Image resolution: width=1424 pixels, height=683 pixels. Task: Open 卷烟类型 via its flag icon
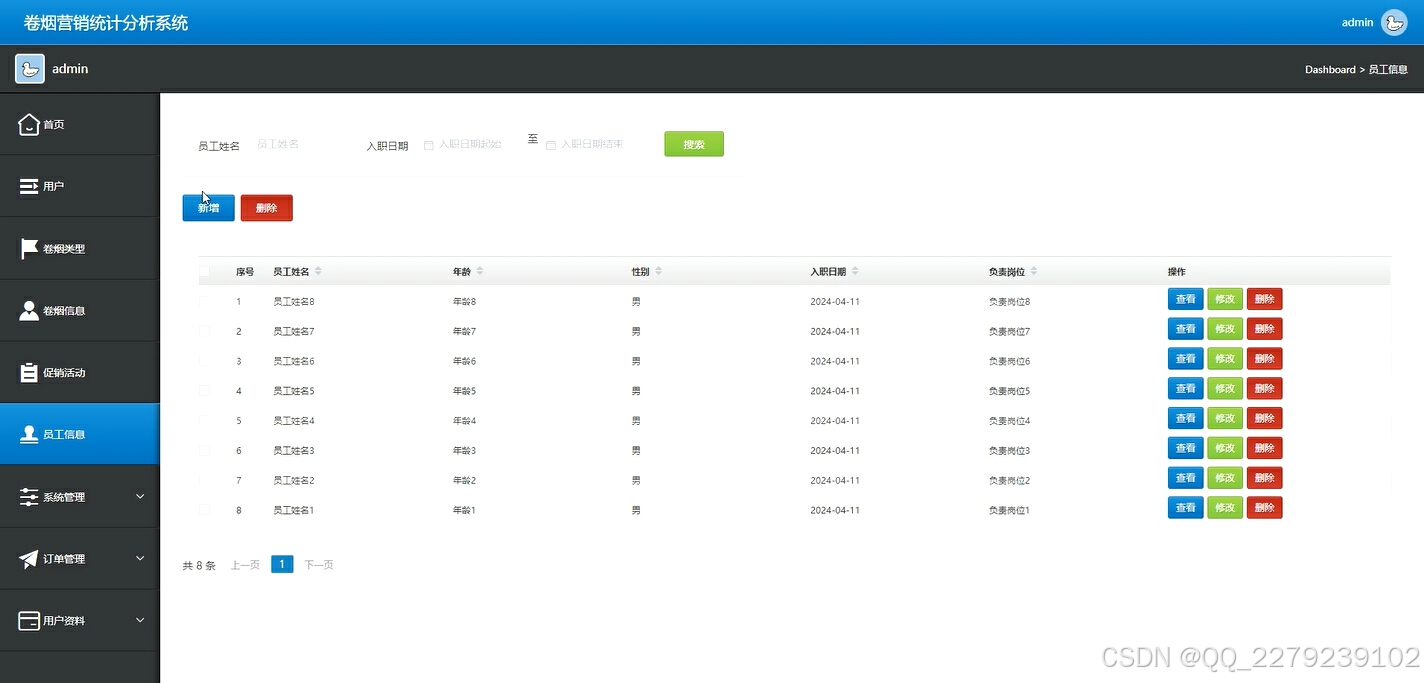click(27, 247)
